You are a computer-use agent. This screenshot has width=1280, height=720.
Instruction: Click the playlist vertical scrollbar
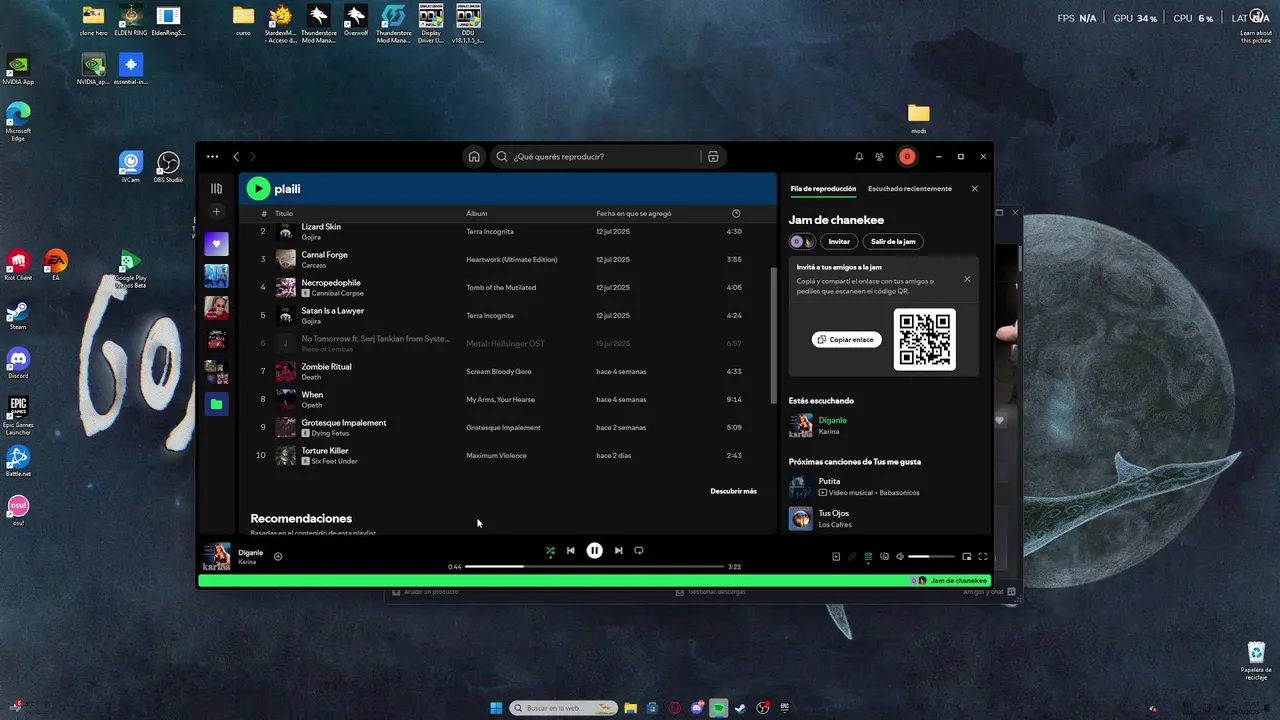click(x=772, y=335)
